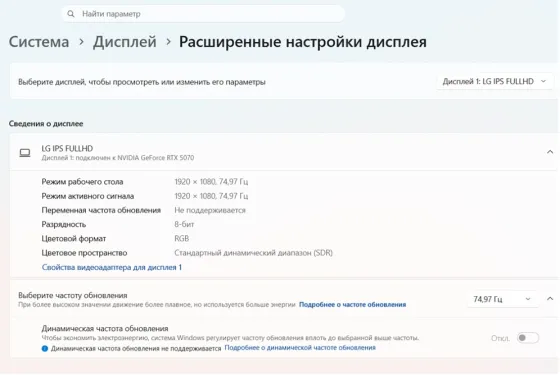Click the NVIDIA GeForce RTX 5070 connection subtitle

pyautogui.click(x=118, y=158)
